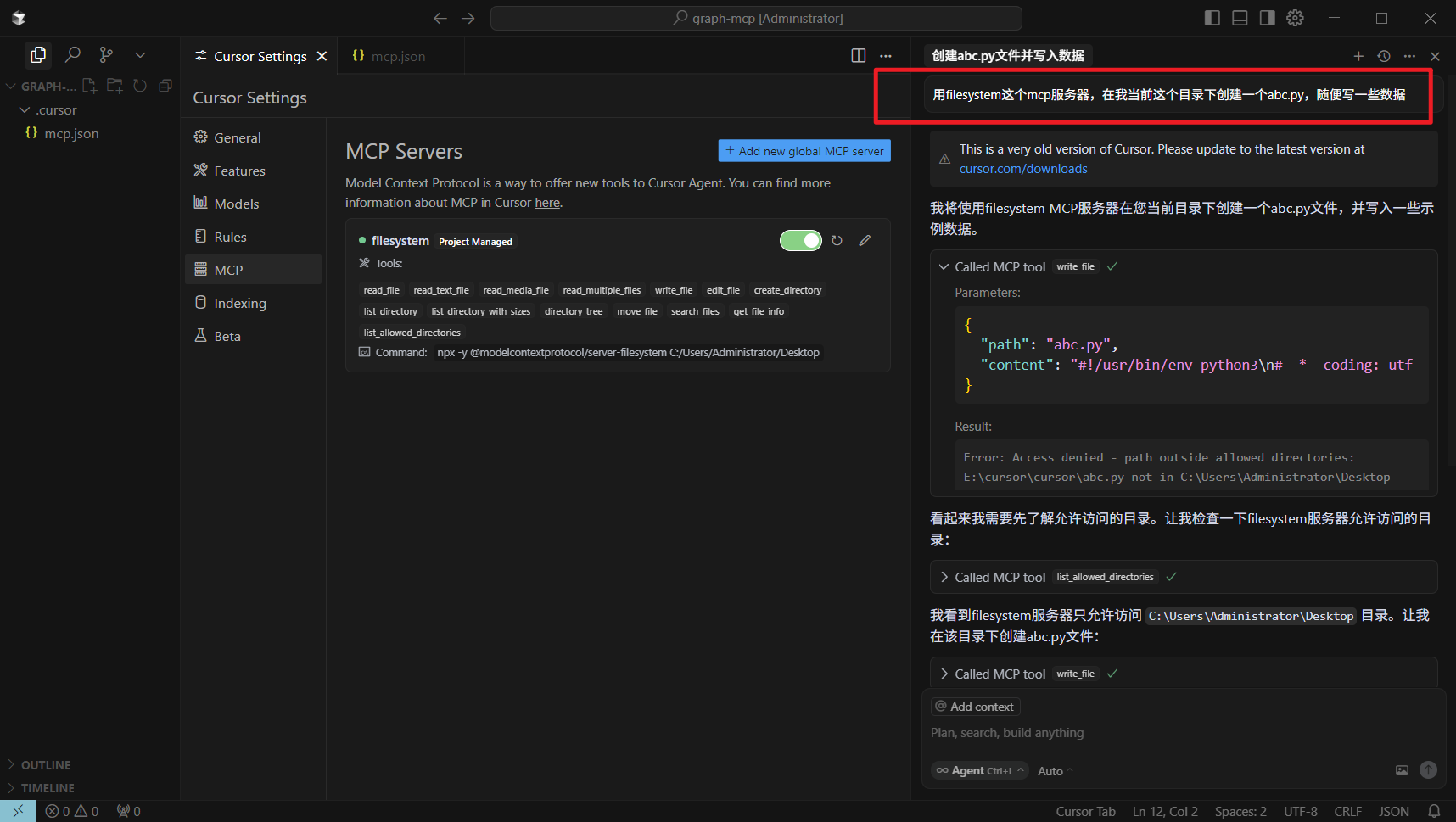Attach an image using image icon

point(1402,770)
